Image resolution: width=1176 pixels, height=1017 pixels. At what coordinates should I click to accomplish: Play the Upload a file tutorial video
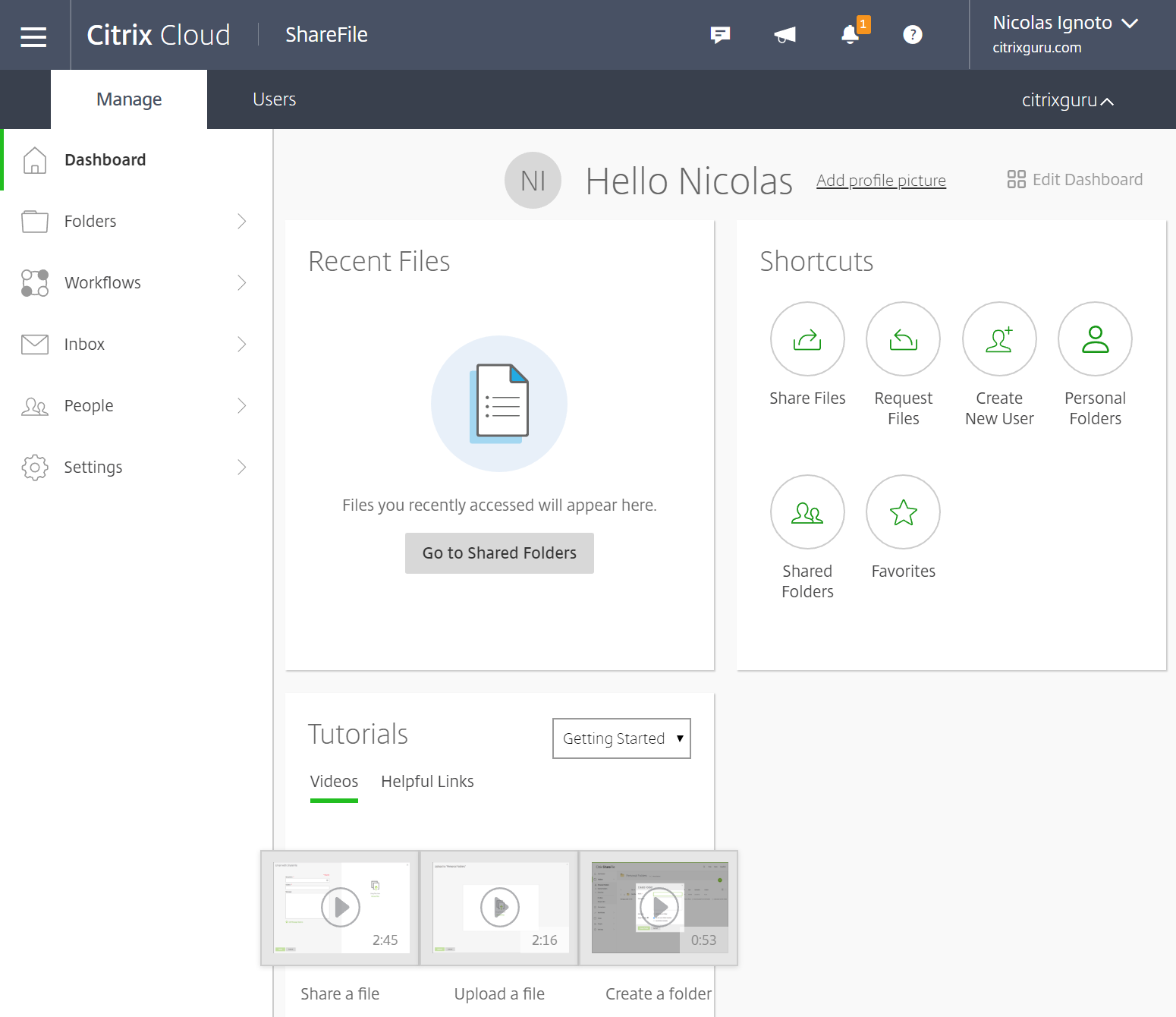point(499,906)
